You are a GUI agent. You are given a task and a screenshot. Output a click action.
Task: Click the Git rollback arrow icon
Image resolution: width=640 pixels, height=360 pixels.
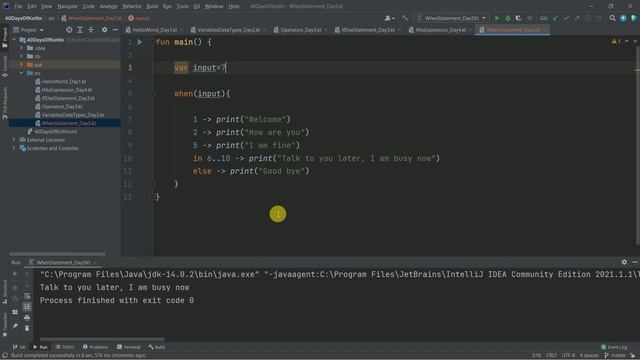point(599,18)
